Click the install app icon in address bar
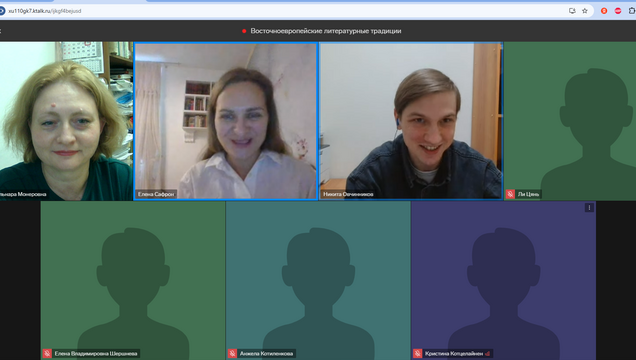This screenshot has width=636, height=360. point(572,11)
